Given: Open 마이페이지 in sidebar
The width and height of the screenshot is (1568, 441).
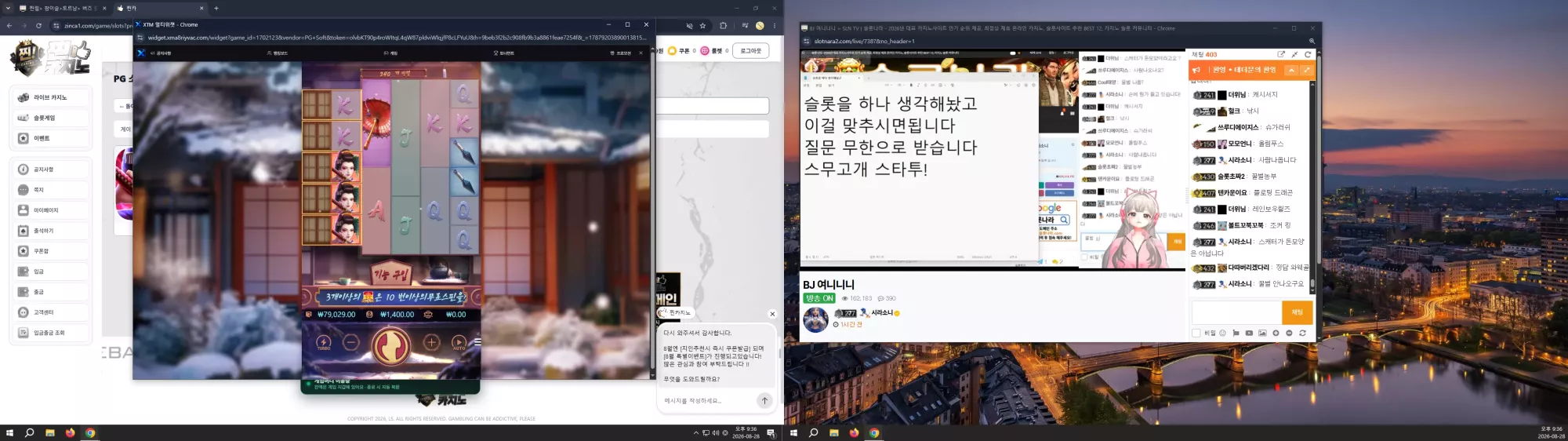Looking at the screenshot, I should [51, 210].
